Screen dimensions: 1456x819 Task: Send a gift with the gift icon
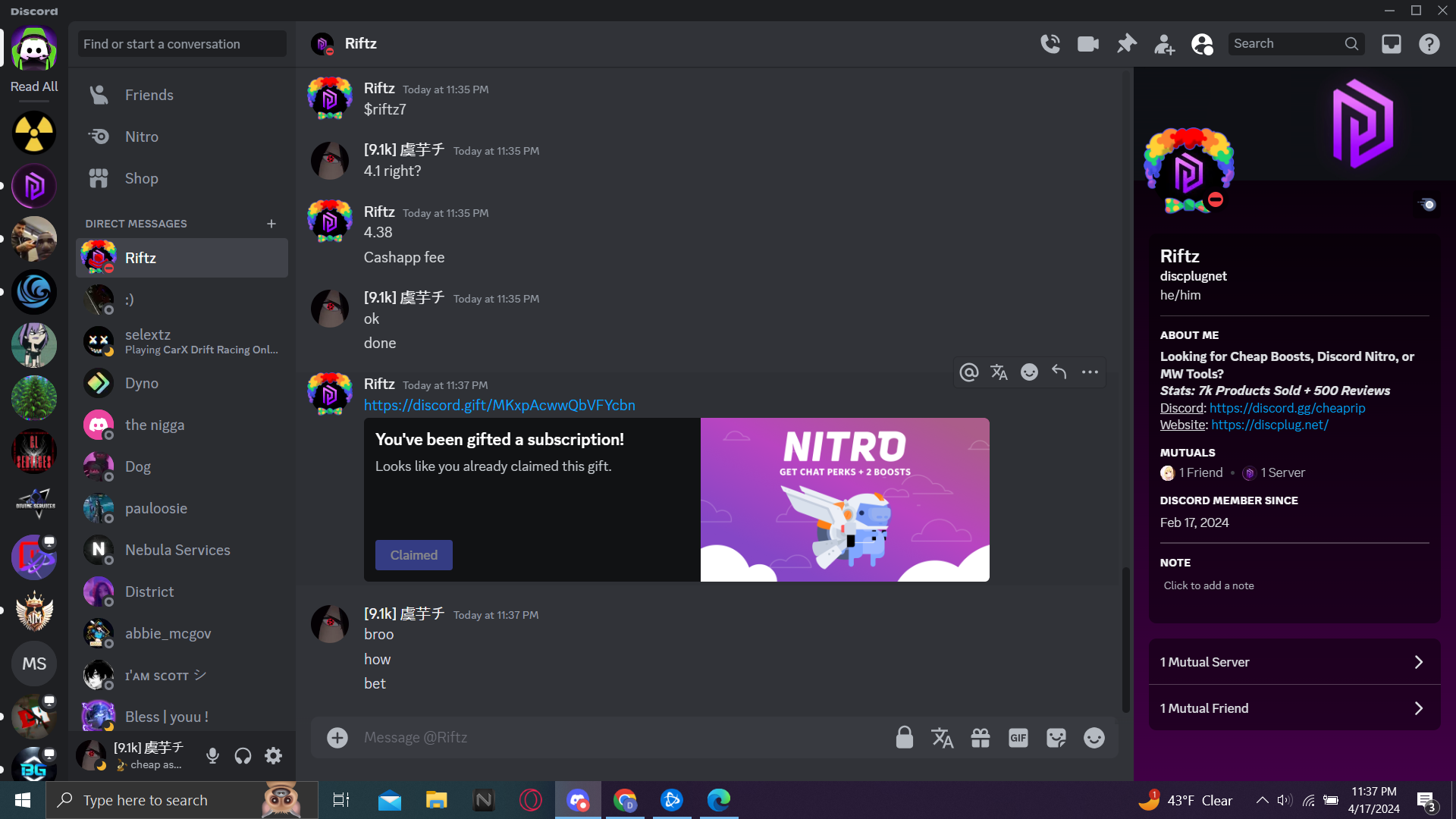[x=981, y=738]
